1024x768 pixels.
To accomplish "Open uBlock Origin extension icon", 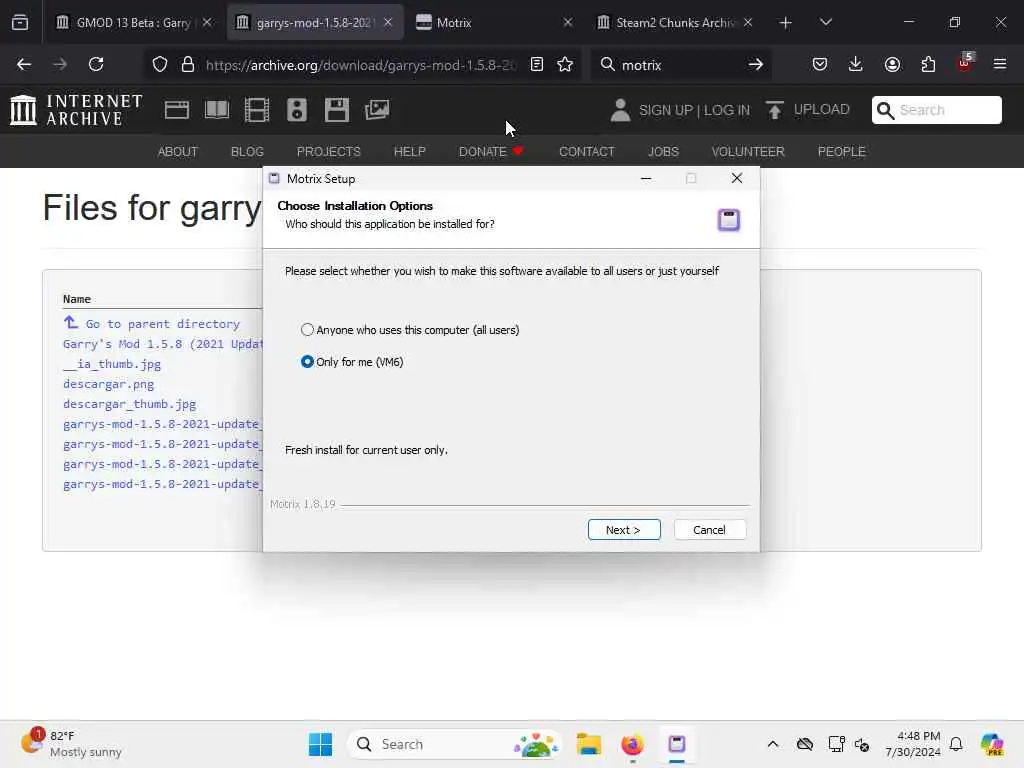I will (x=965, y=63).
